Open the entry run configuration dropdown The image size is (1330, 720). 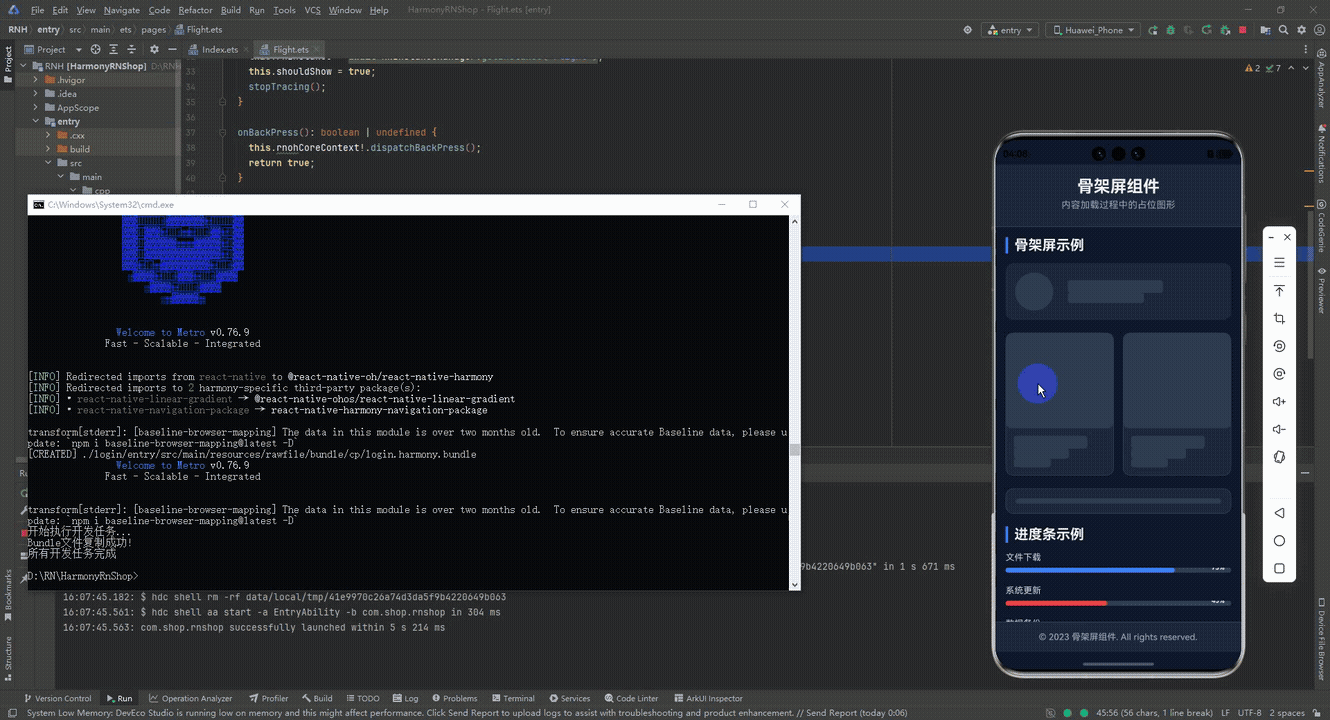[x=1010, y=30]
